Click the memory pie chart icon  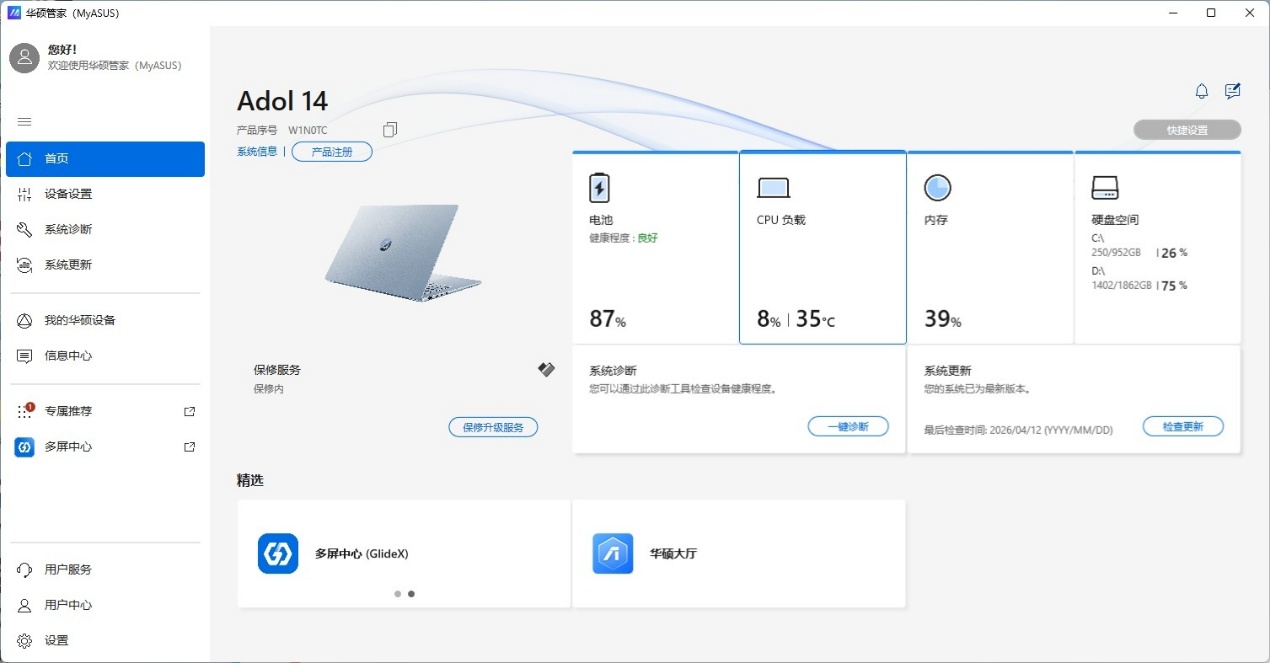tap(937, 187)
